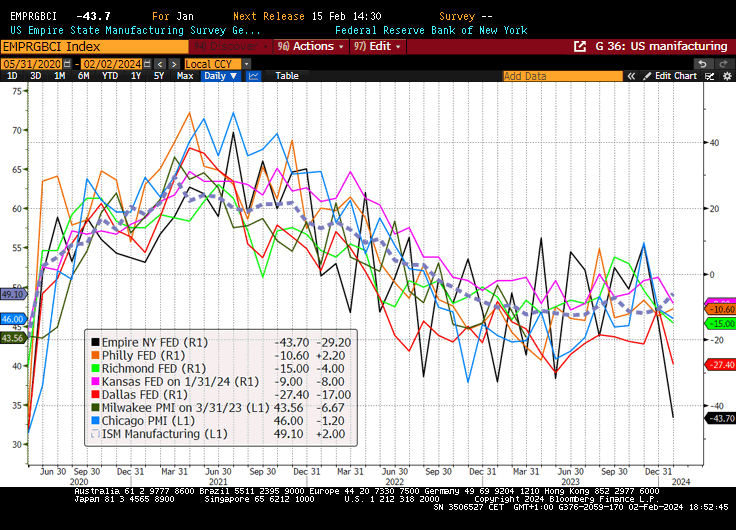Viewport: 736px width, 530px height.
Task: Click the -27.40 right axis value tag
Action: click(721, 365)
